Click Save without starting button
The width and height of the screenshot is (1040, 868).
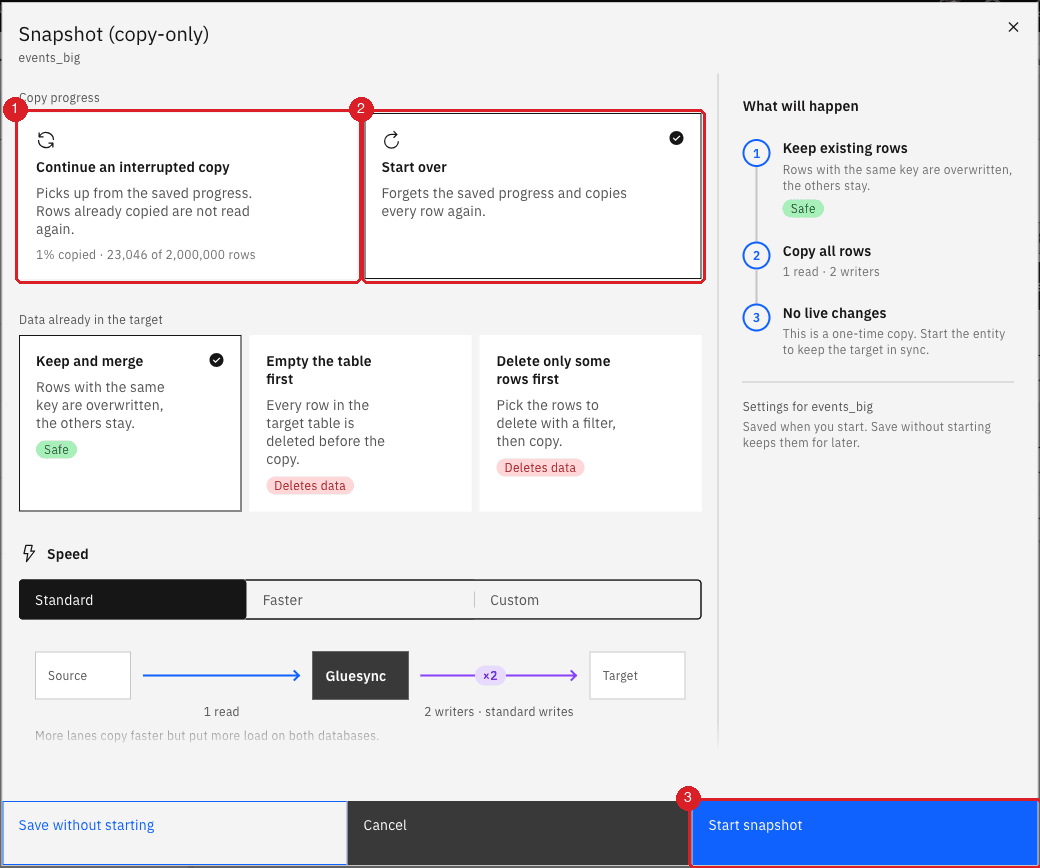tap(174, 833)
